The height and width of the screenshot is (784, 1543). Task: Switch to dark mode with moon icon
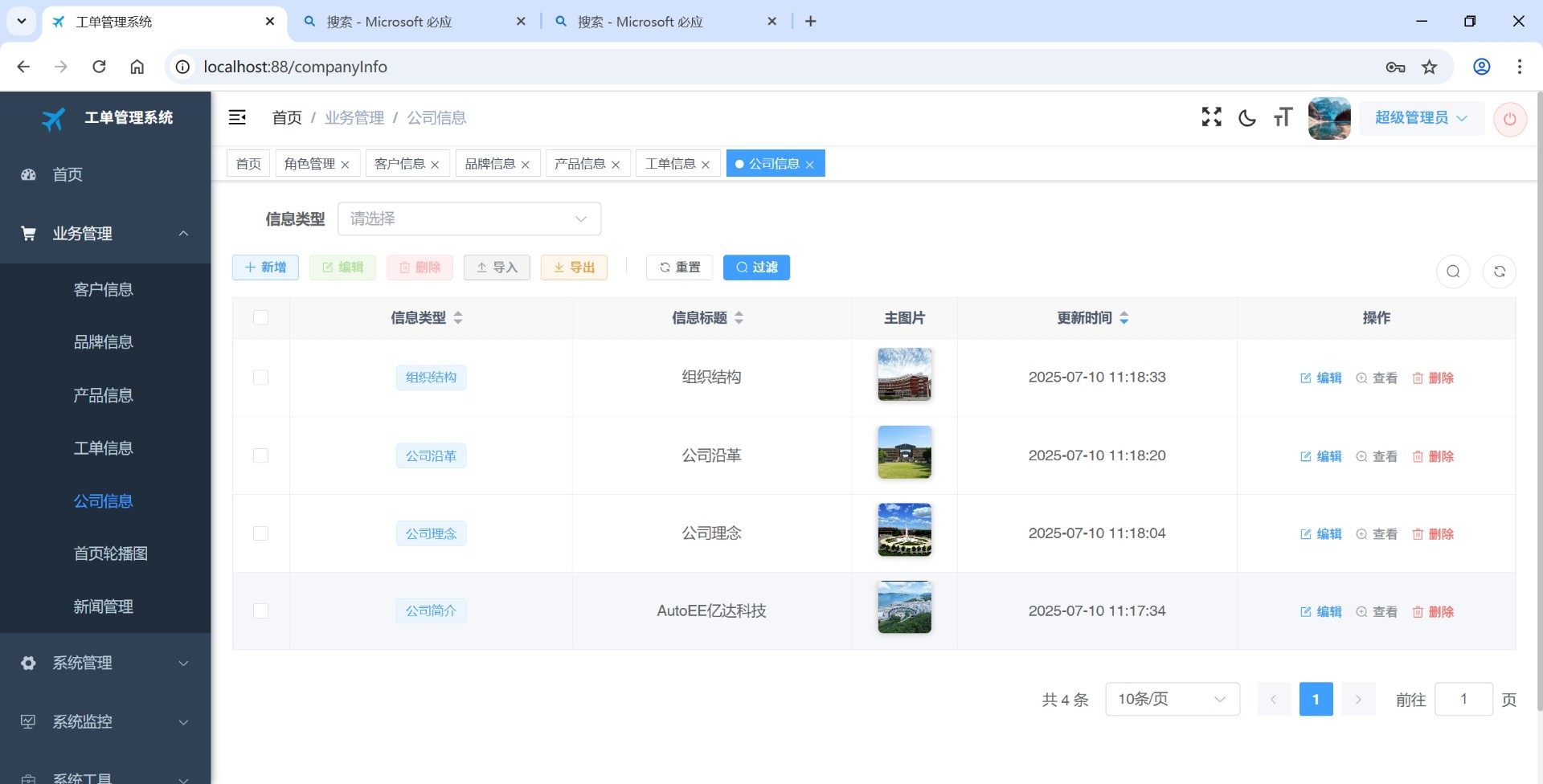coord(1246,118)
